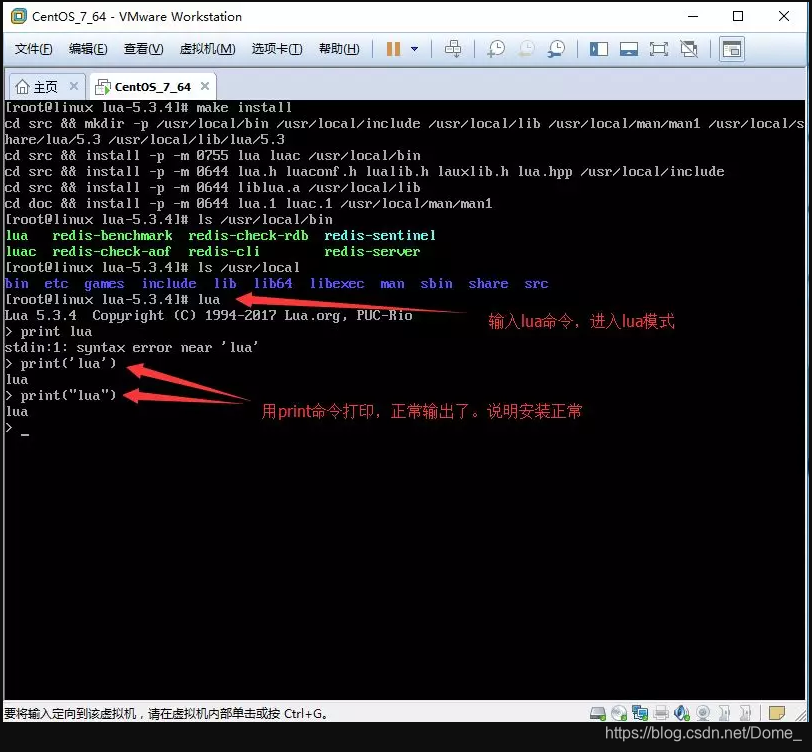812x752 pixels.
Task: Close the CentOS_7_64 tab
Action: click(x=205, y=86)
